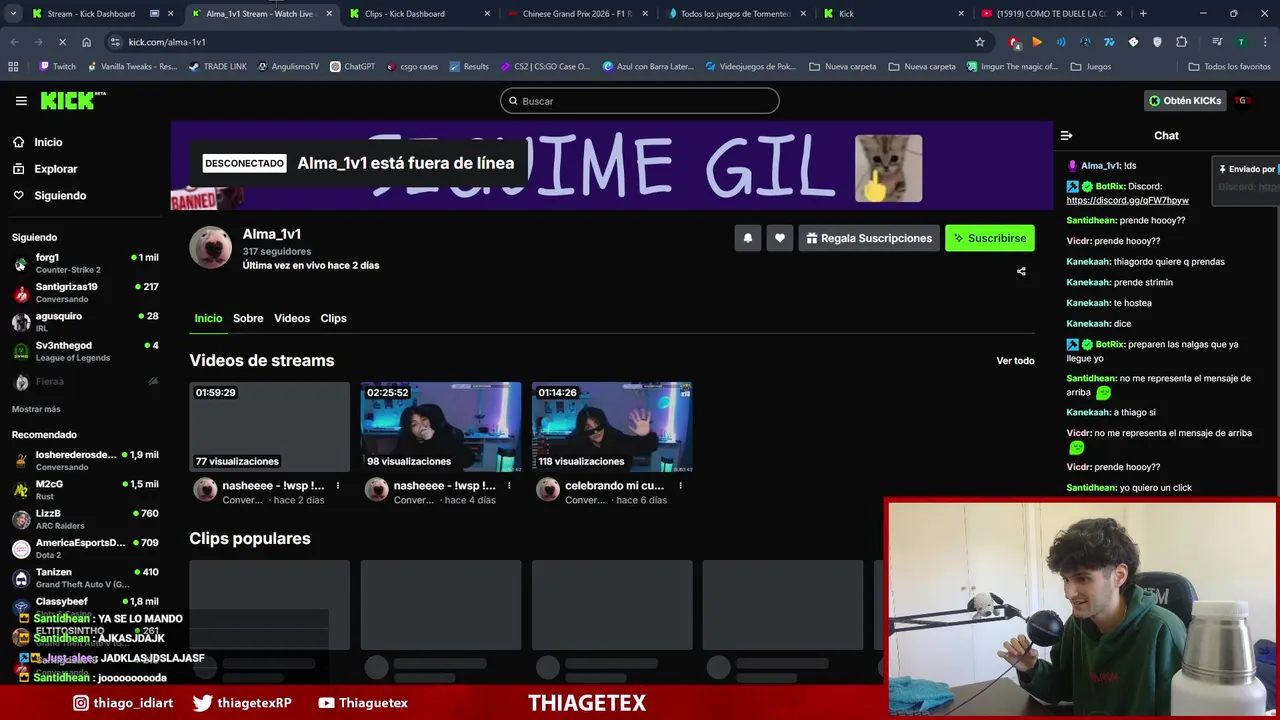
Task: Open AmericaEsportsD... recommended channel
Action: pyautogui.click(x=84, y=548)
